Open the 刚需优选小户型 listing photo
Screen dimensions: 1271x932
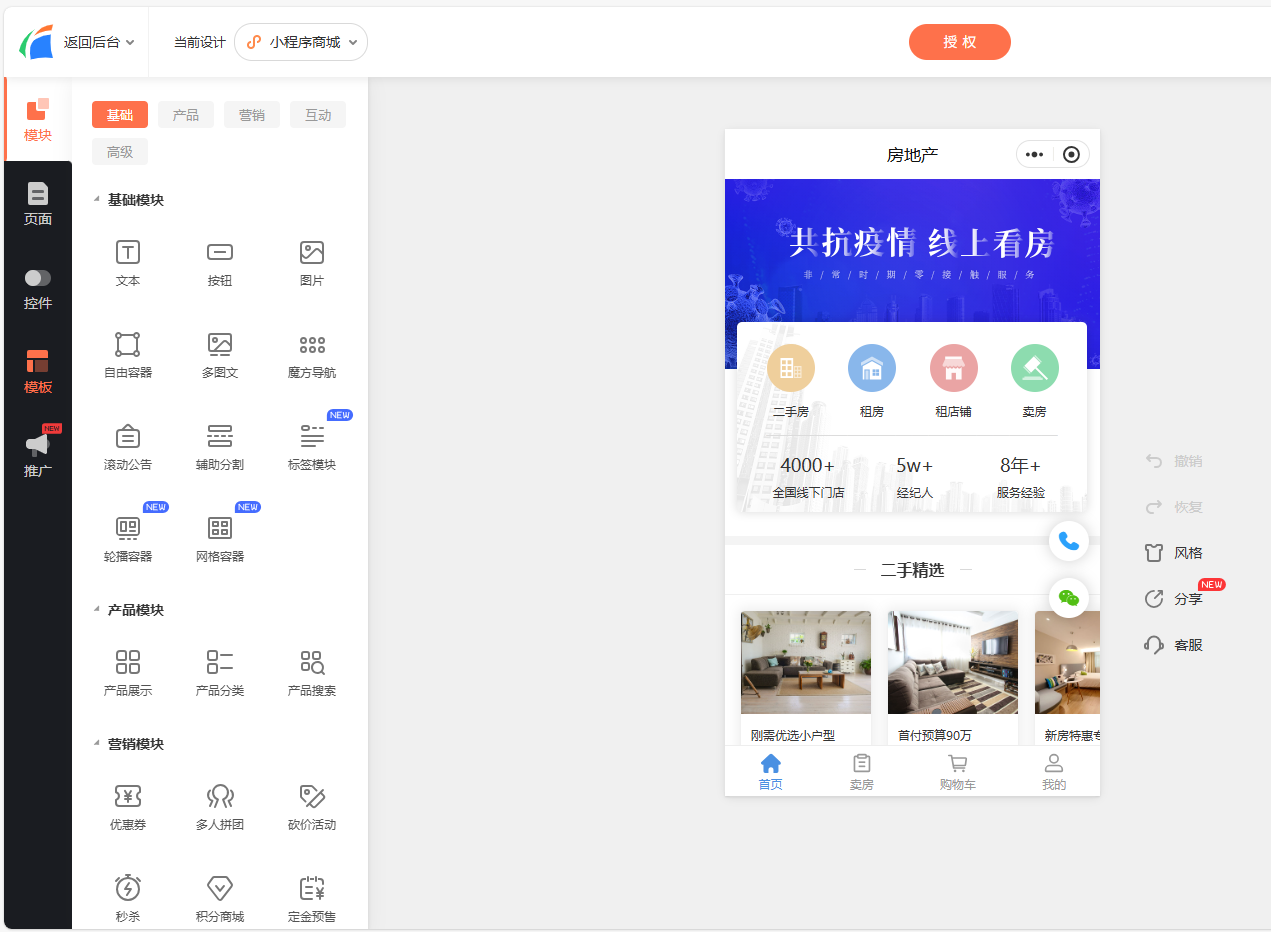(806, 662)
